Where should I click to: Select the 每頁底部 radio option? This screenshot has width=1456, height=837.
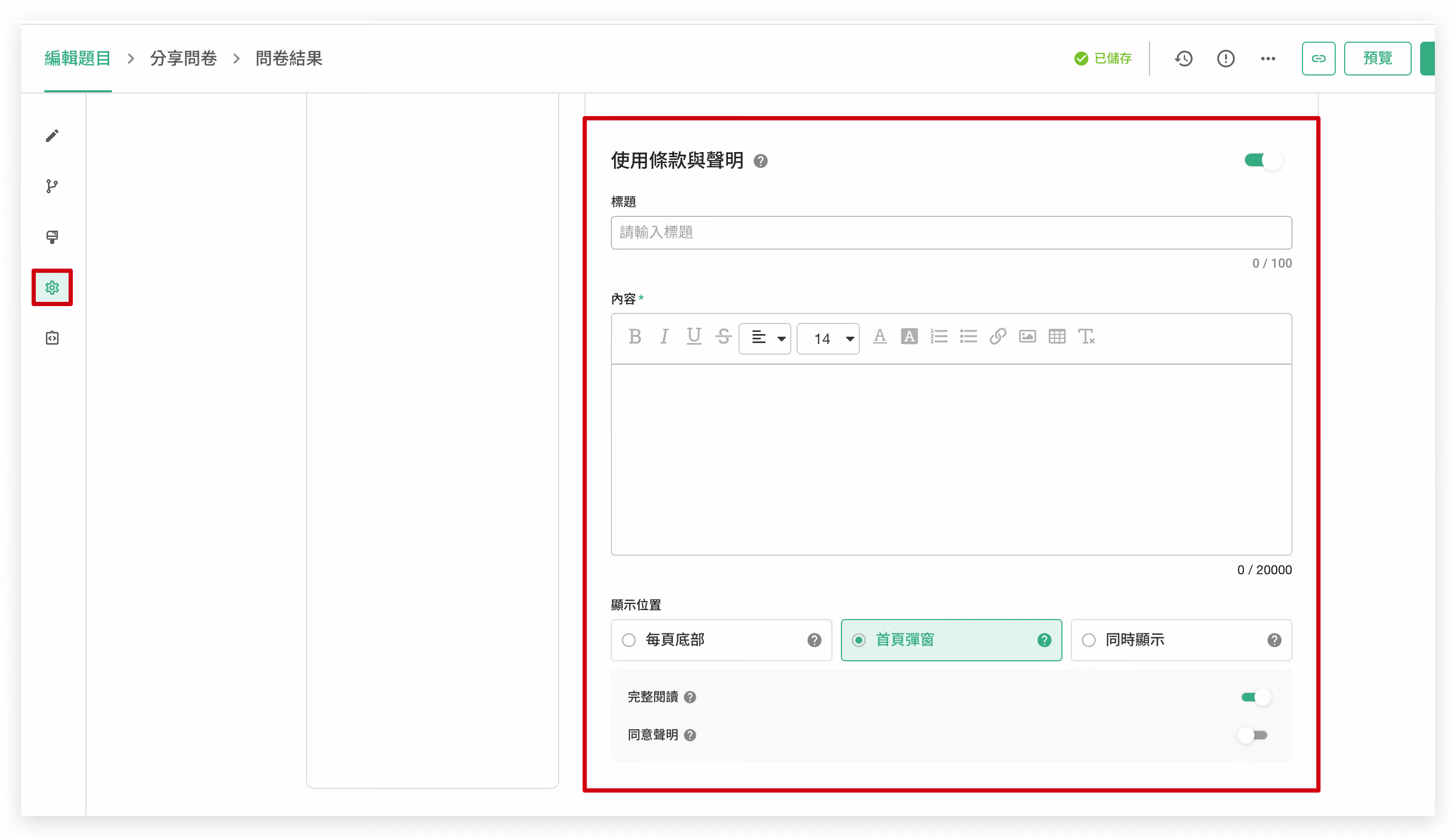tap(721, 640)
